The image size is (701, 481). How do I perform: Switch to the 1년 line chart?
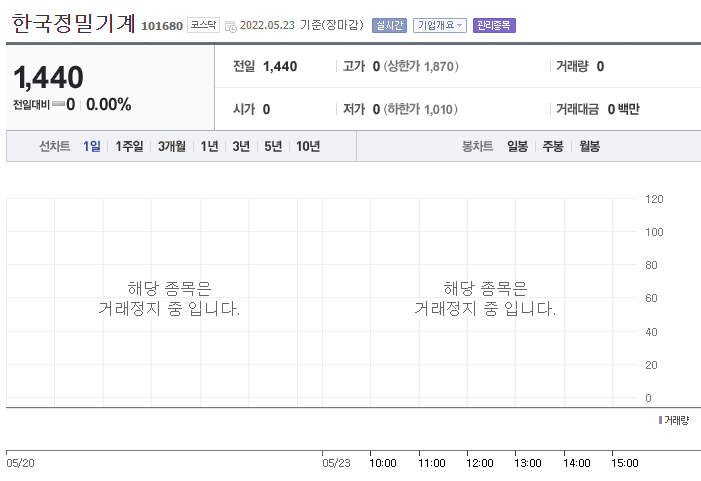(x=209, y=146)
